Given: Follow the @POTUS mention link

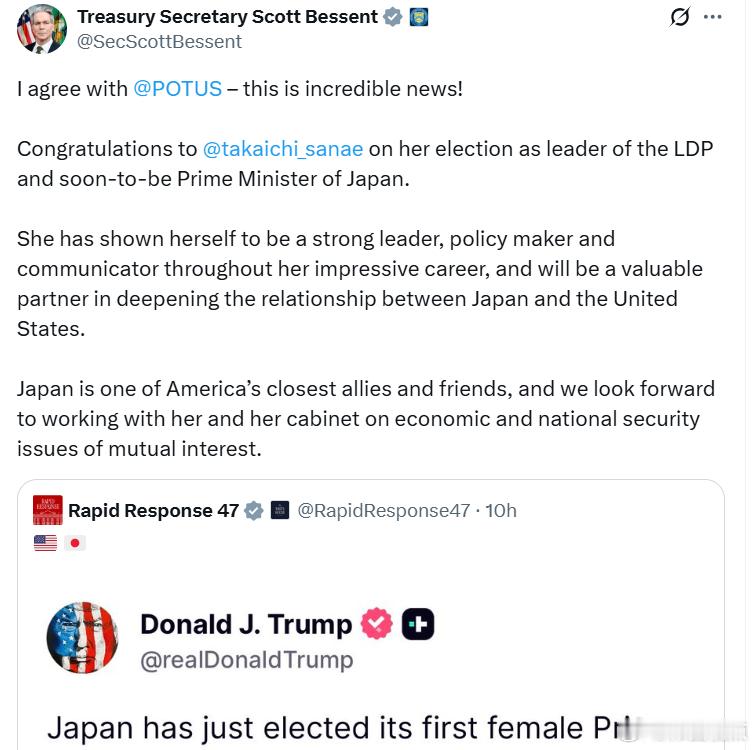Looking at the screenshot, I should tap(178, 88).
